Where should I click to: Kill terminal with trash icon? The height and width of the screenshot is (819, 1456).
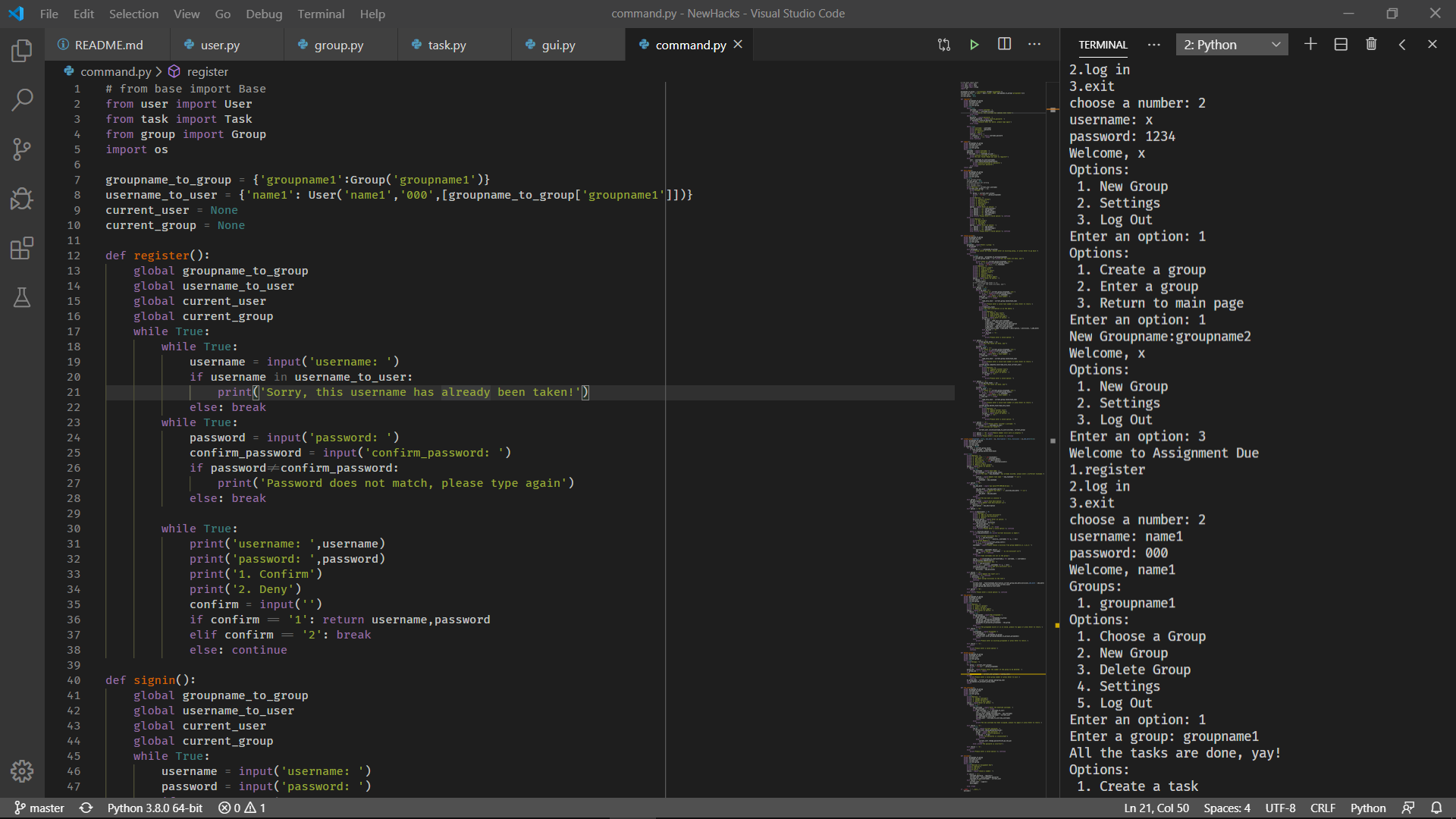point(1371,45)
